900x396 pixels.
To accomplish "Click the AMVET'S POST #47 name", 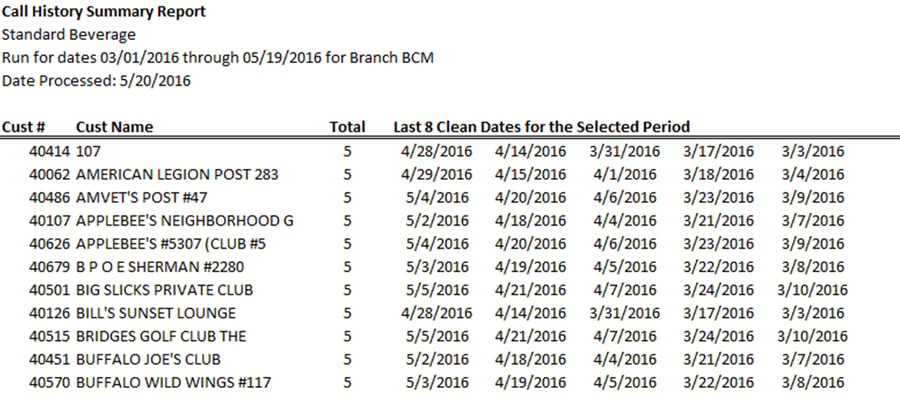I will [141, 197].
